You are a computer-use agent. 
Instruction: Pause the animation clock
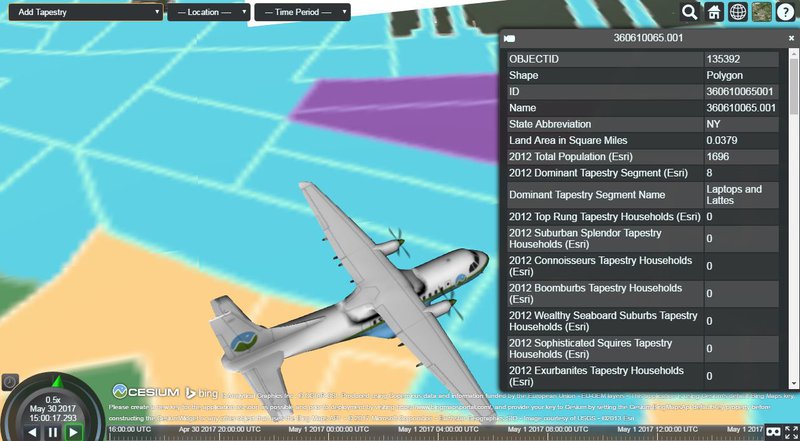(x=52, y=432)
